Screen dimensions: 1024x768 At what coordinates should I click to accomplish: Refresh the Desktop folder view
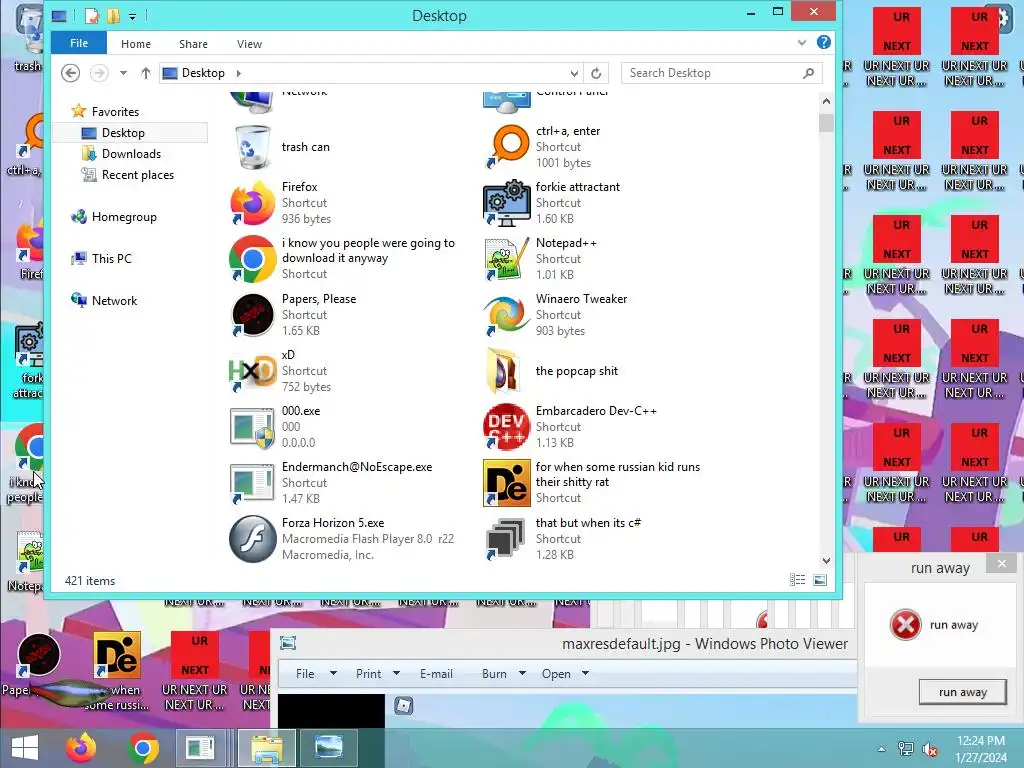click(x=596, y=73)
